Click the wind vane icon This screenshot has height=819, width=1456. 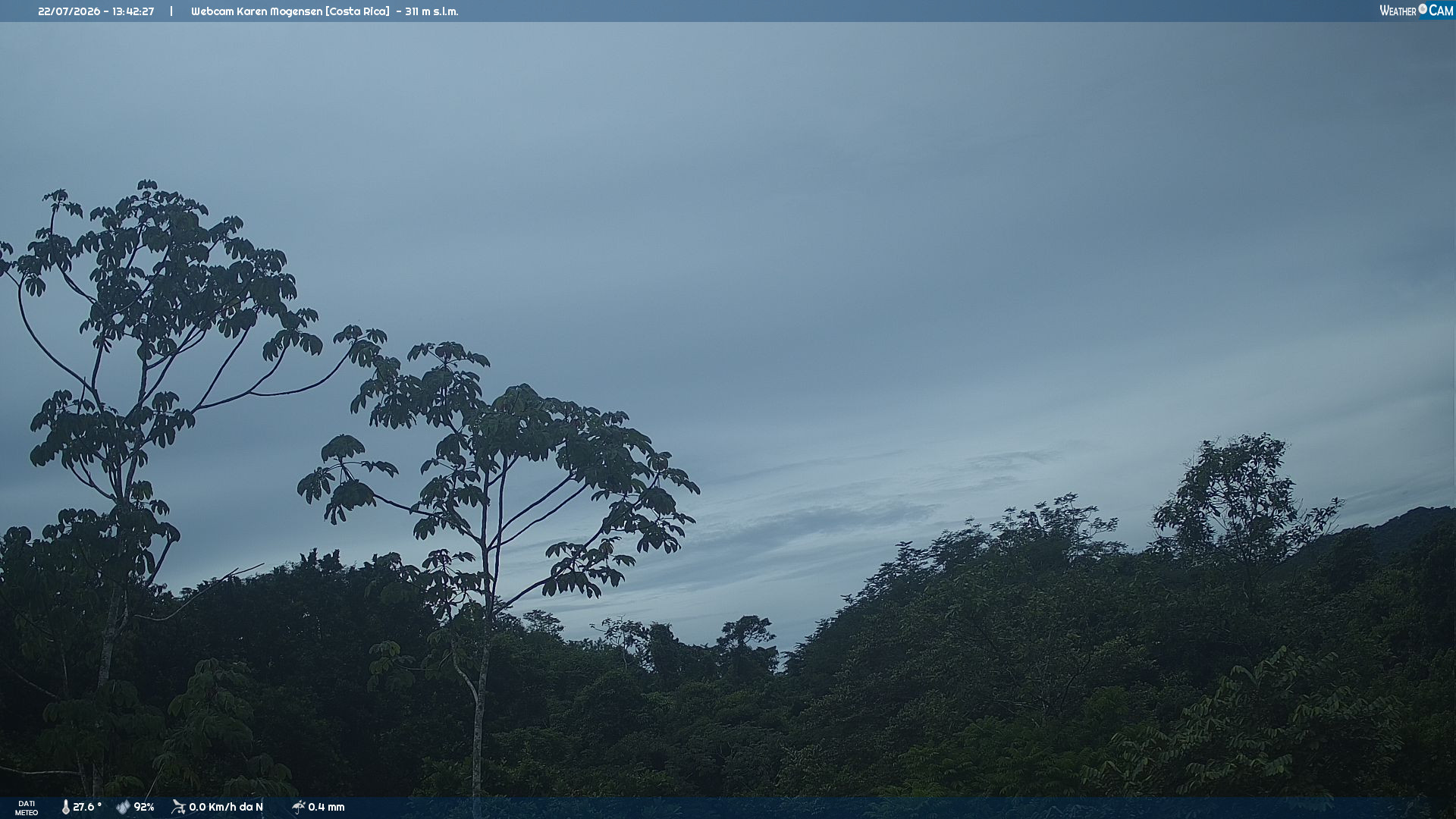(x=178, y=807)
